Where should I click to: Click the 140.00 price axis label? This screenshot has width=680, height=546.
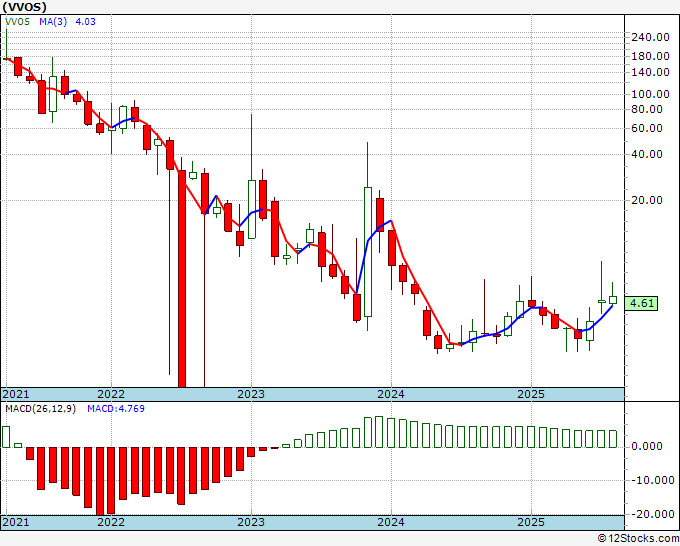coord(650,72)
